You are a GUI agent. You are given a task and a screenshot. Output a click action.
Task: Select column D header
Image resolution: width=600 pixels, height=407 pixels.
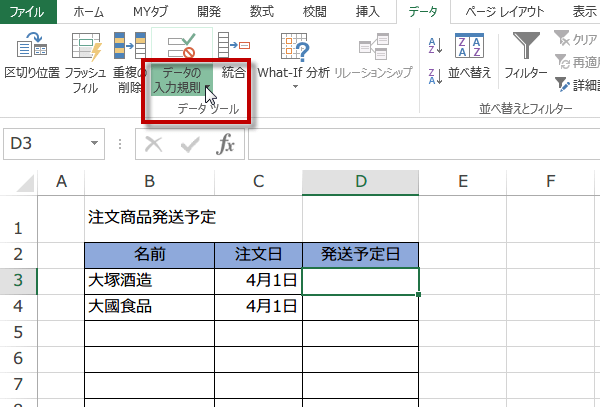coord(360,181)
